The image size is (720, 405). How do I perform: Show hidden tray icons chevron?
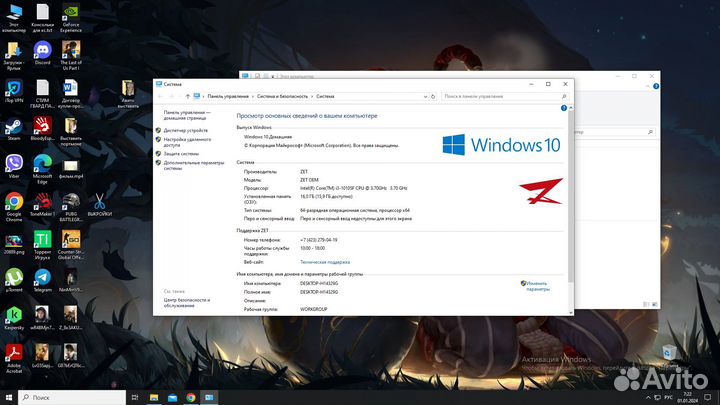(x=648, y=397)
